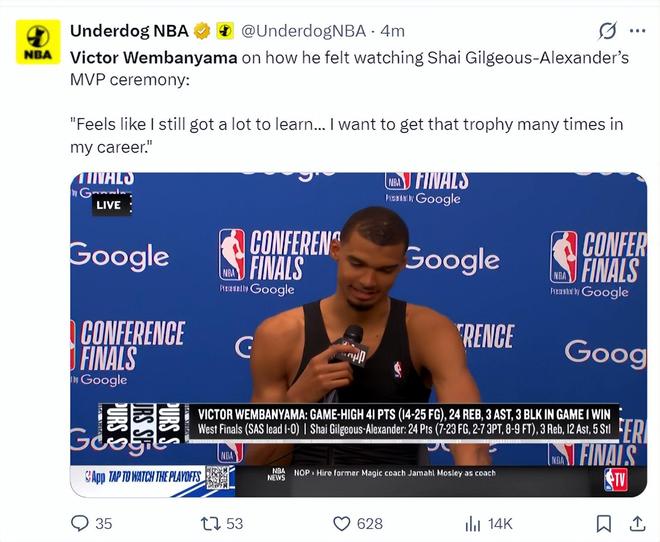Click the 'Tap to watch the playoffs' banner
Viewport: 660px width, 542px height.
[143, 477]
